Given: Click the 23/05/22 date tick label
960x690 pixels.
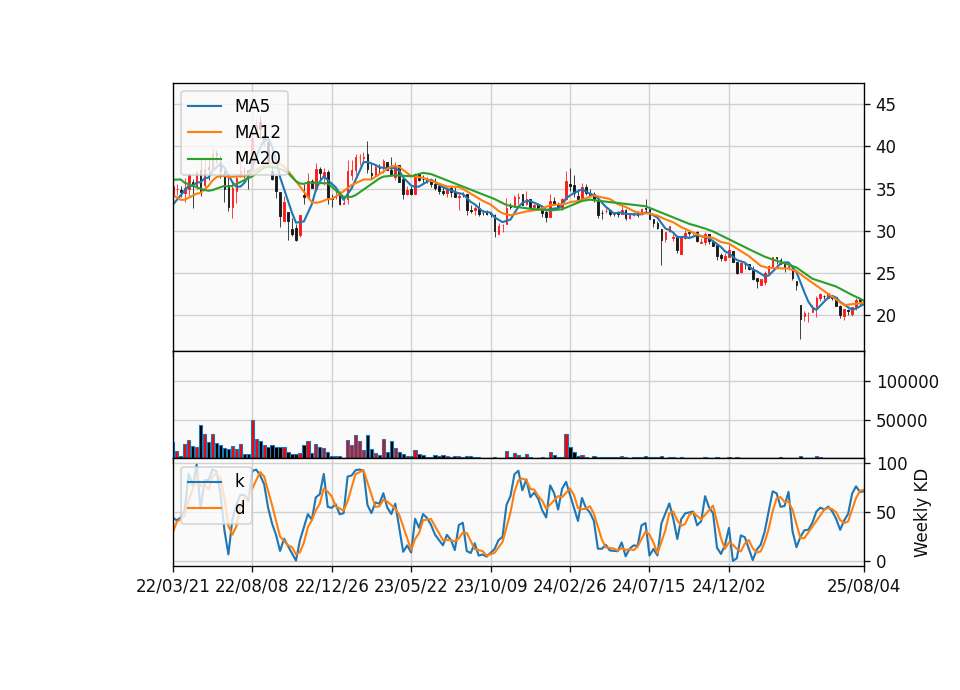Looking at the screenshot, I should click(x=411, y=586).
